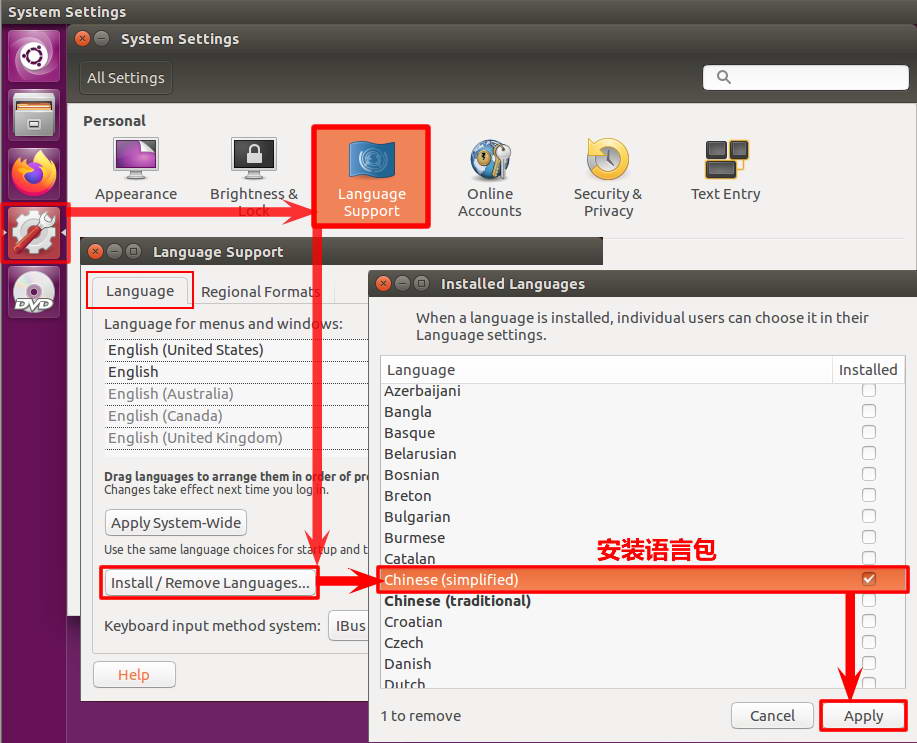The width and height of the screenshot is (917, 743).
Task: Uncheck the Chinese (simplified) installed checkbox
Action: tap(868, 579)
